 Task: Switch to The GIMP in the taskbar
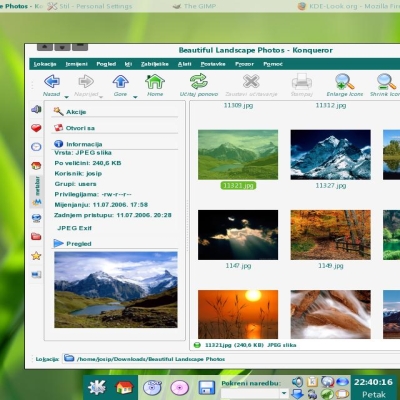pyautogui.click(x=195, y=6)
